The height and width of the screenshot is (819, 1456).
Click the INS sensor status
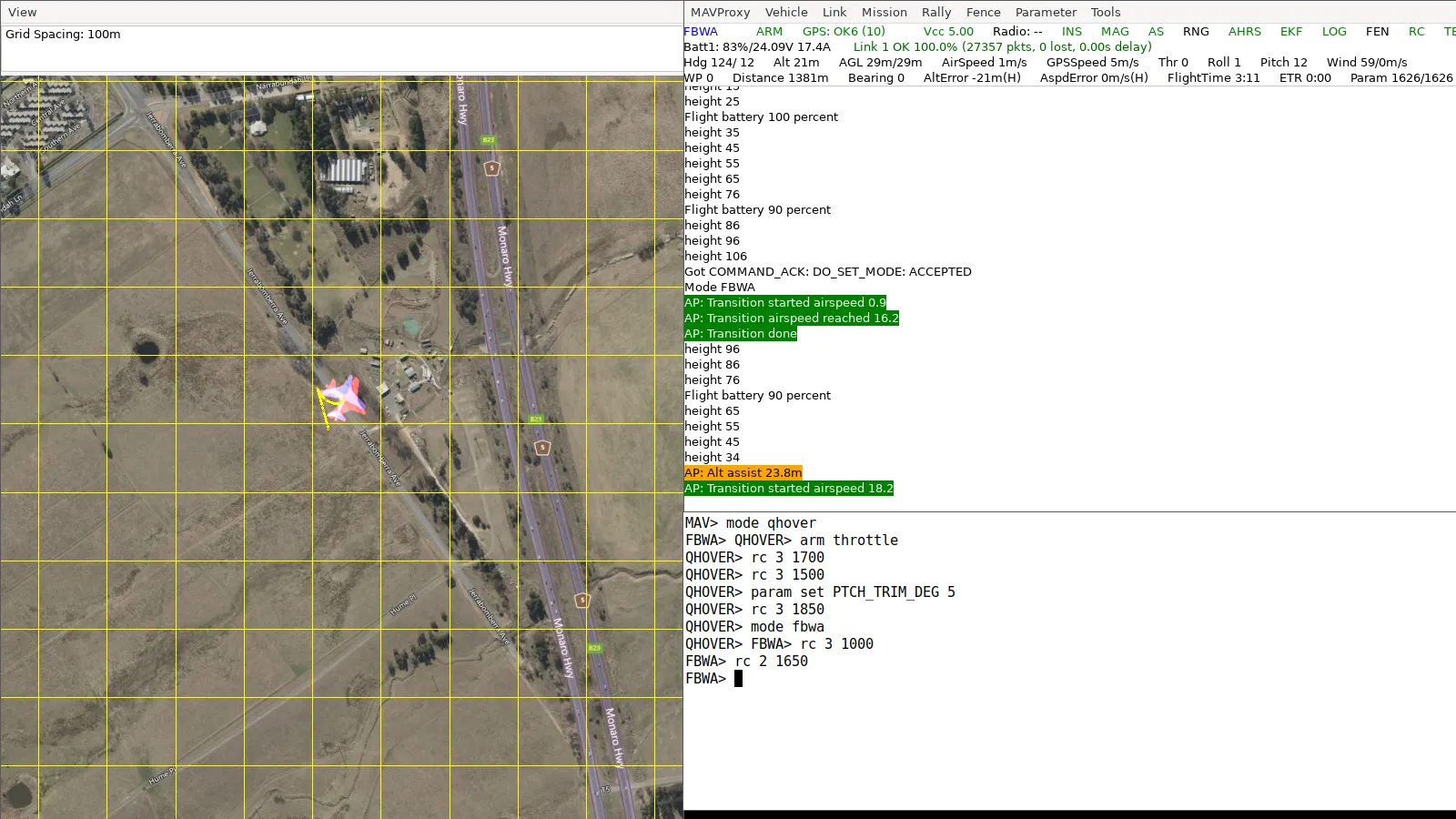pos(1072,31)
